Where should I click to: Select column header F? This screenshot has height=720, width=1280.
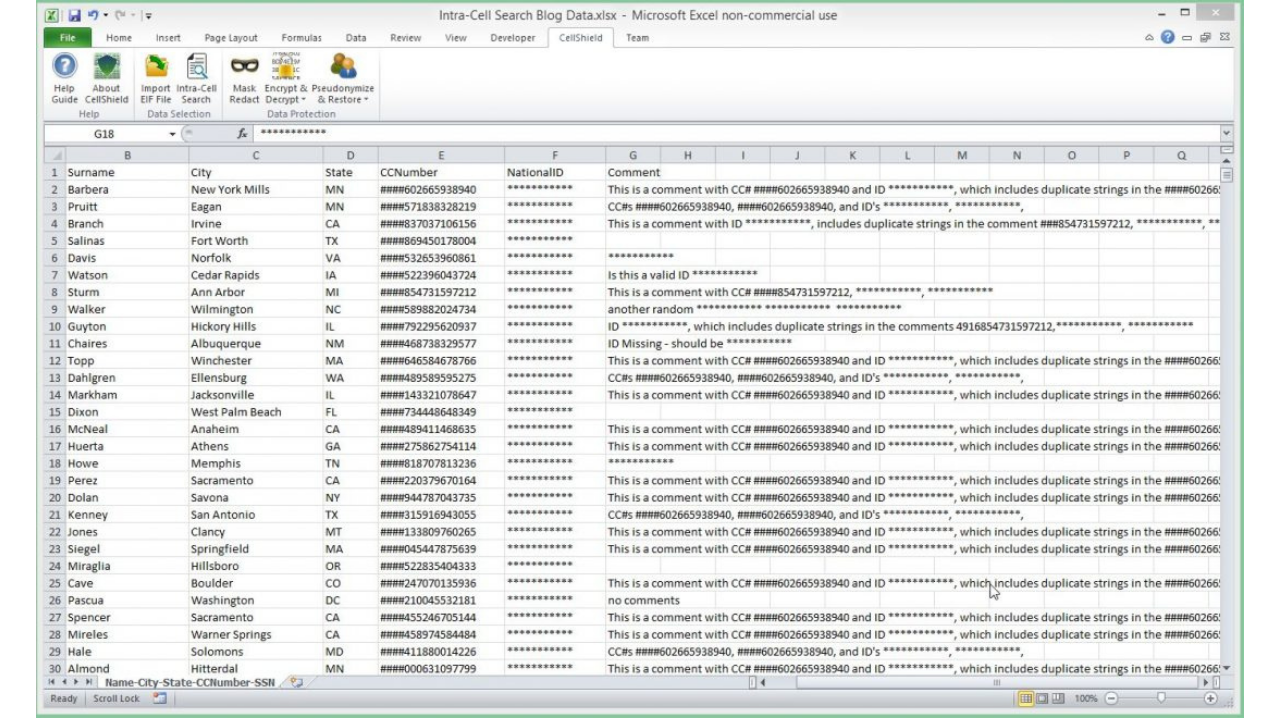click(x=553, y=155)
